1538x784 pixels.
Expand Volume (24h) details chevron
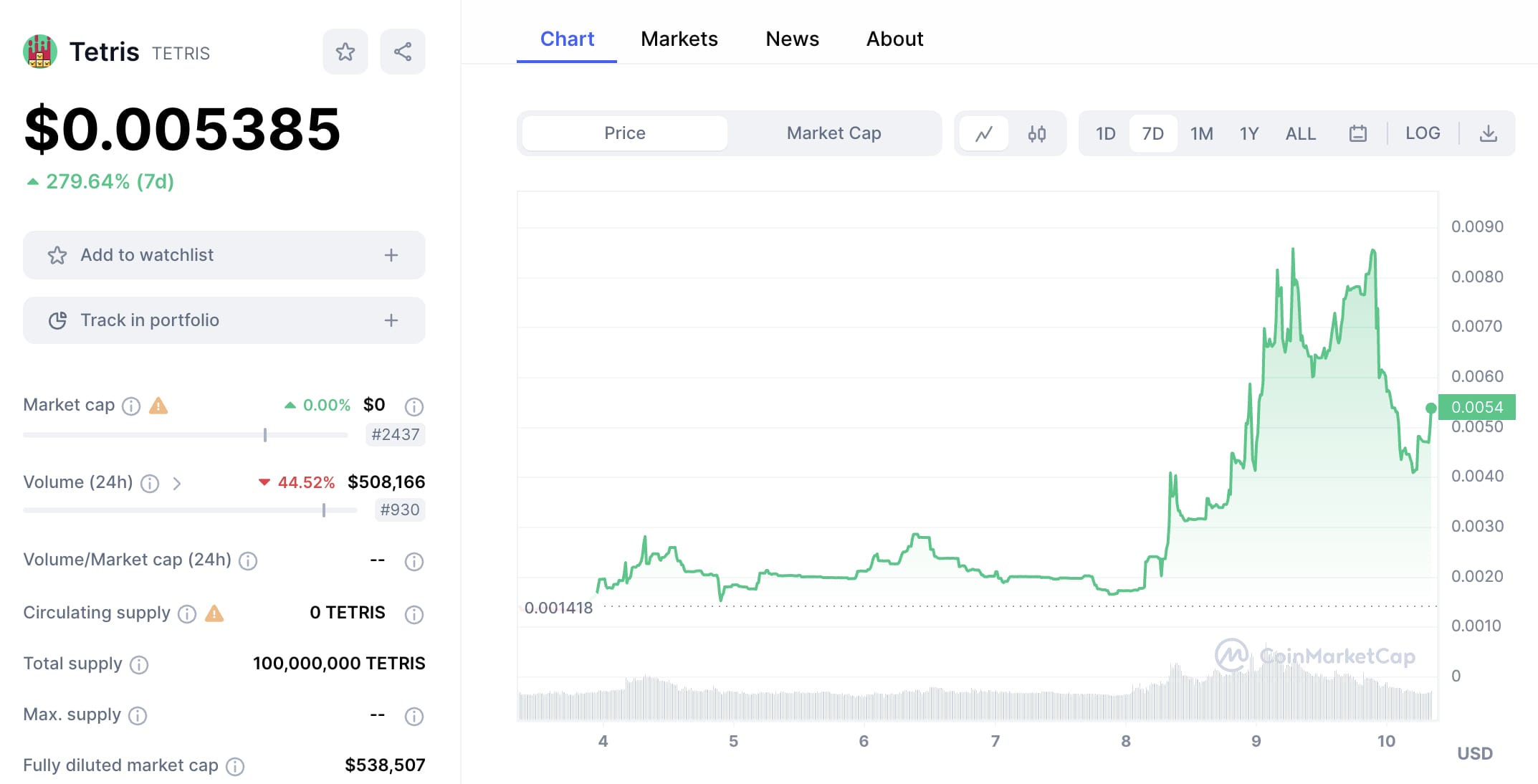point(177,484)
